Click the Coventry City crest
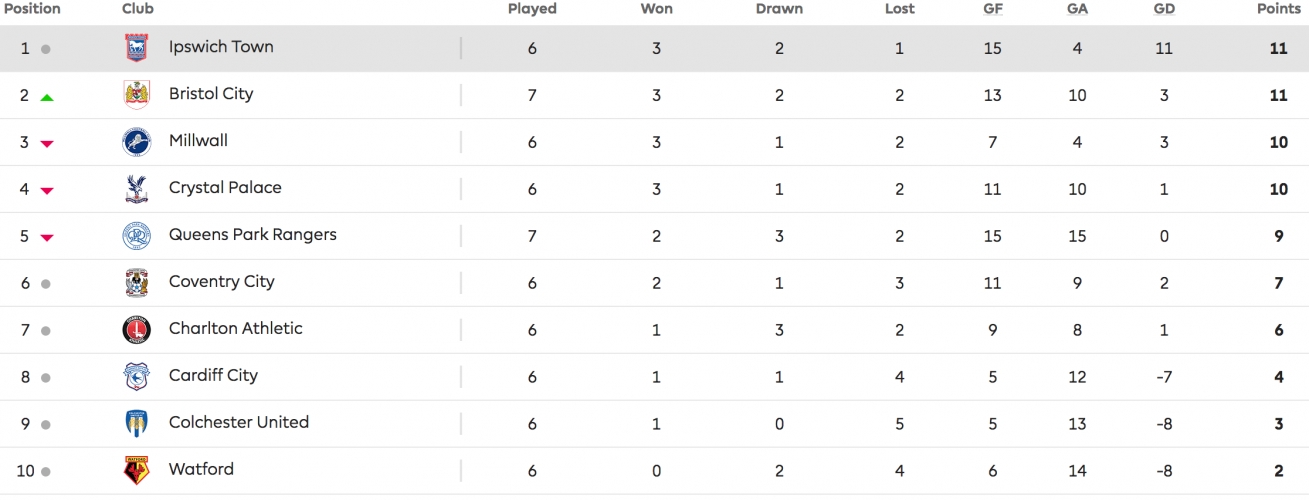The height and width of the screenshot is (500, 1309). click(x=136, y=283)
